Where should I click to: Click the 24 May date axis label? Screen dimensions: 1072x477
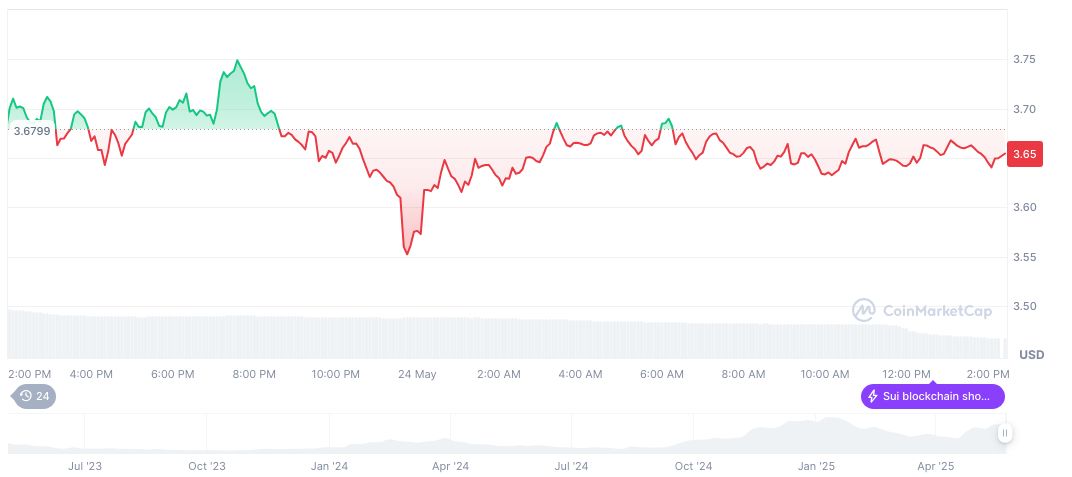tap(417, 374)
